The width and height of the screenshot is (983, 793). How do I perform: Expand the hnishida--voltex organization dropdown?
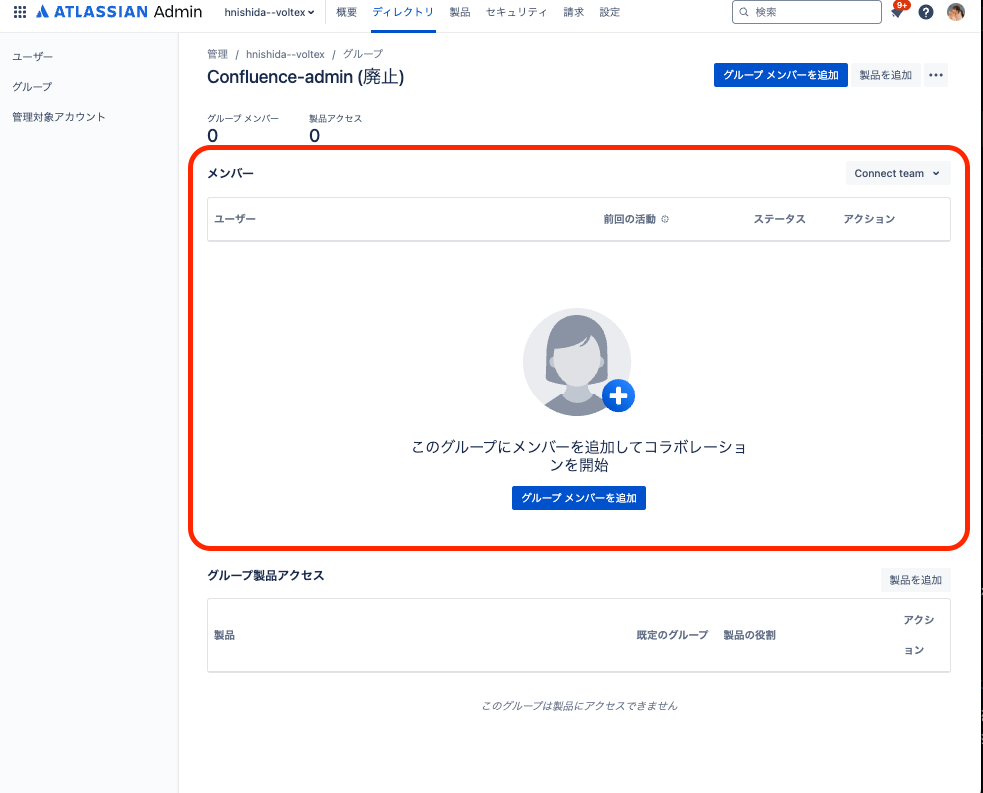(x=270, y=12)
